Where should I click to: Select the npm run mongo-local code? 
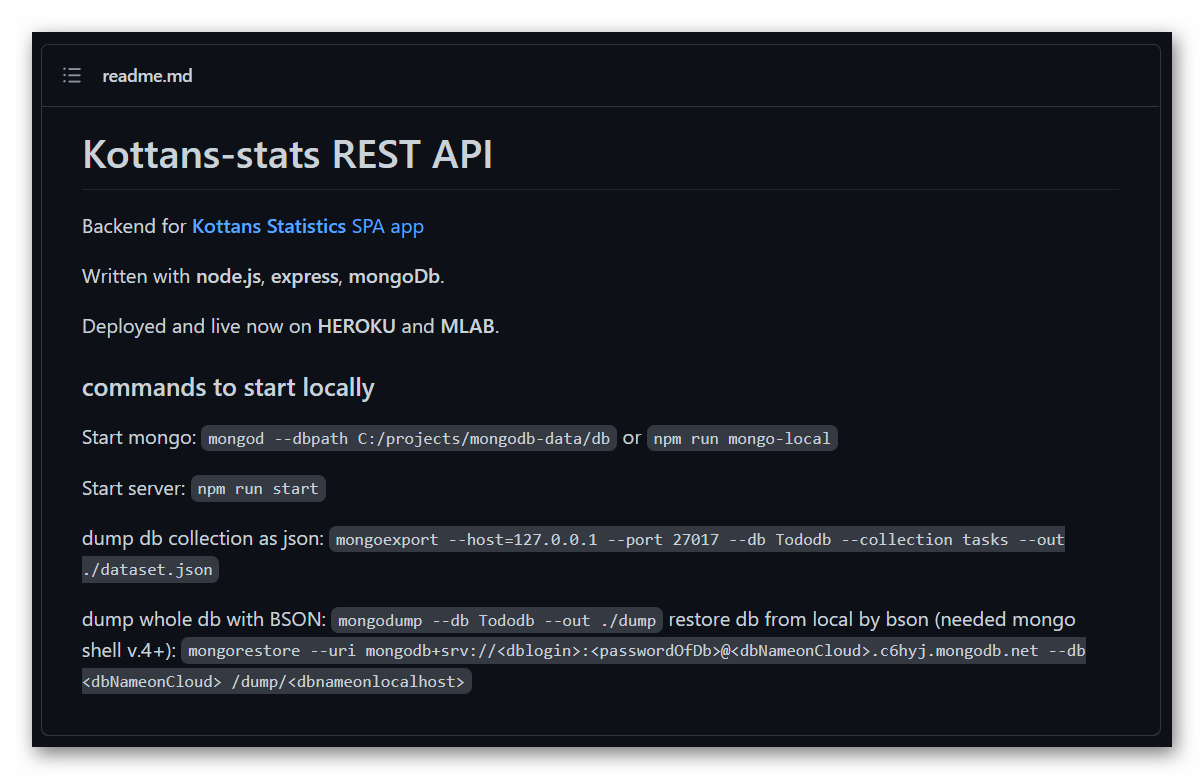pyautogui.click(x=742, y=439)
